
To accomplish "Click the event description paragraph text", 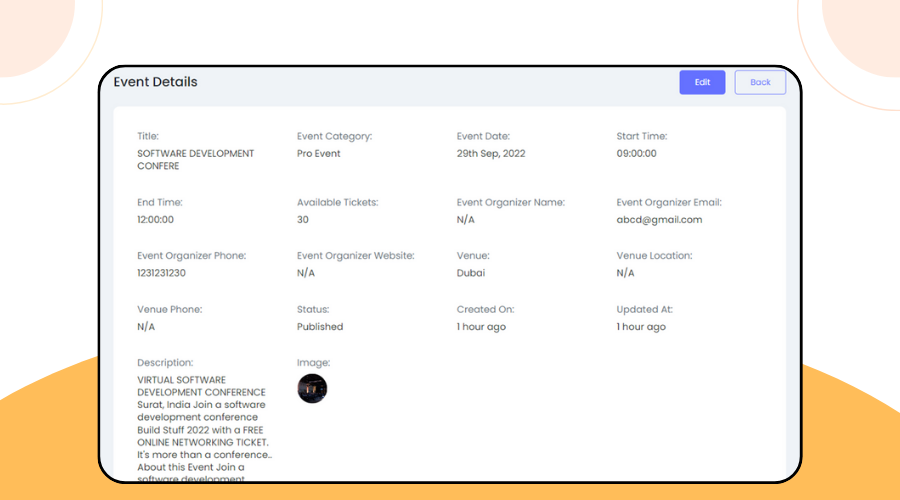I will [203, 423].
